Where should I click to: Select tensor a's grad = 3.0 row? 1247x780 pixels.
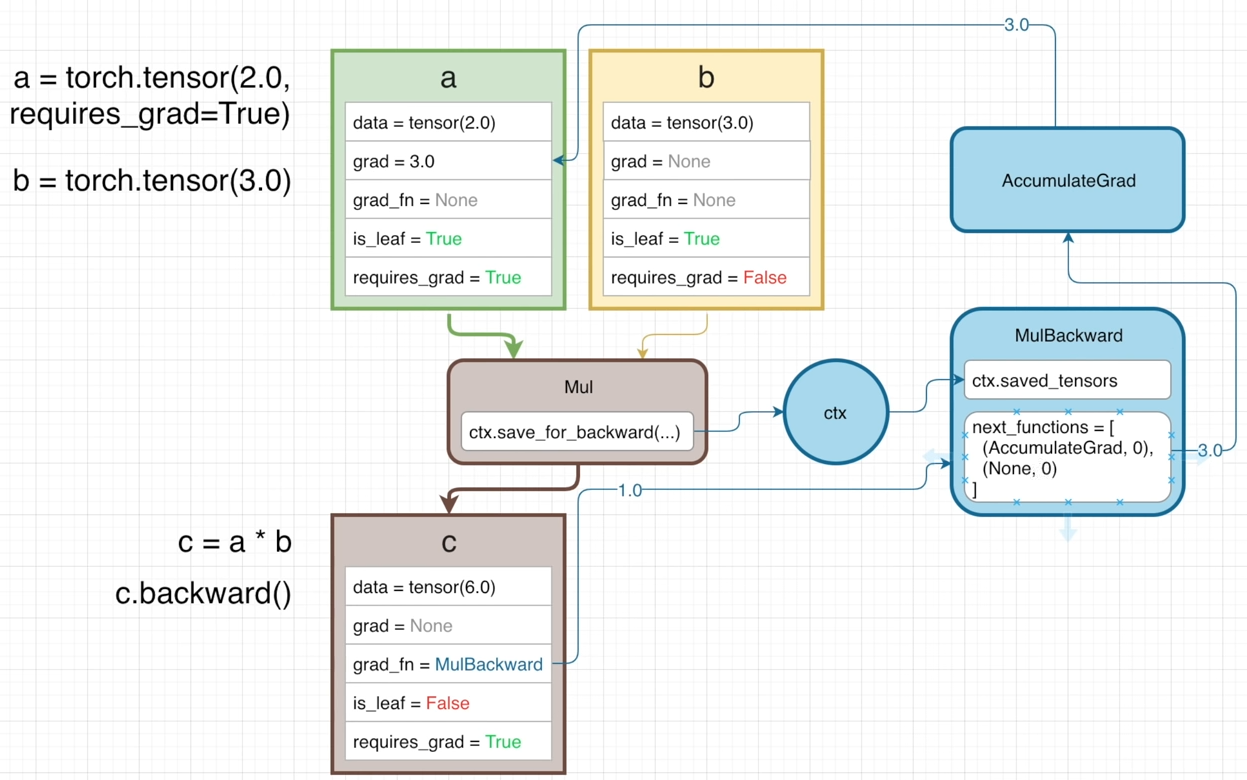(448, 161)
